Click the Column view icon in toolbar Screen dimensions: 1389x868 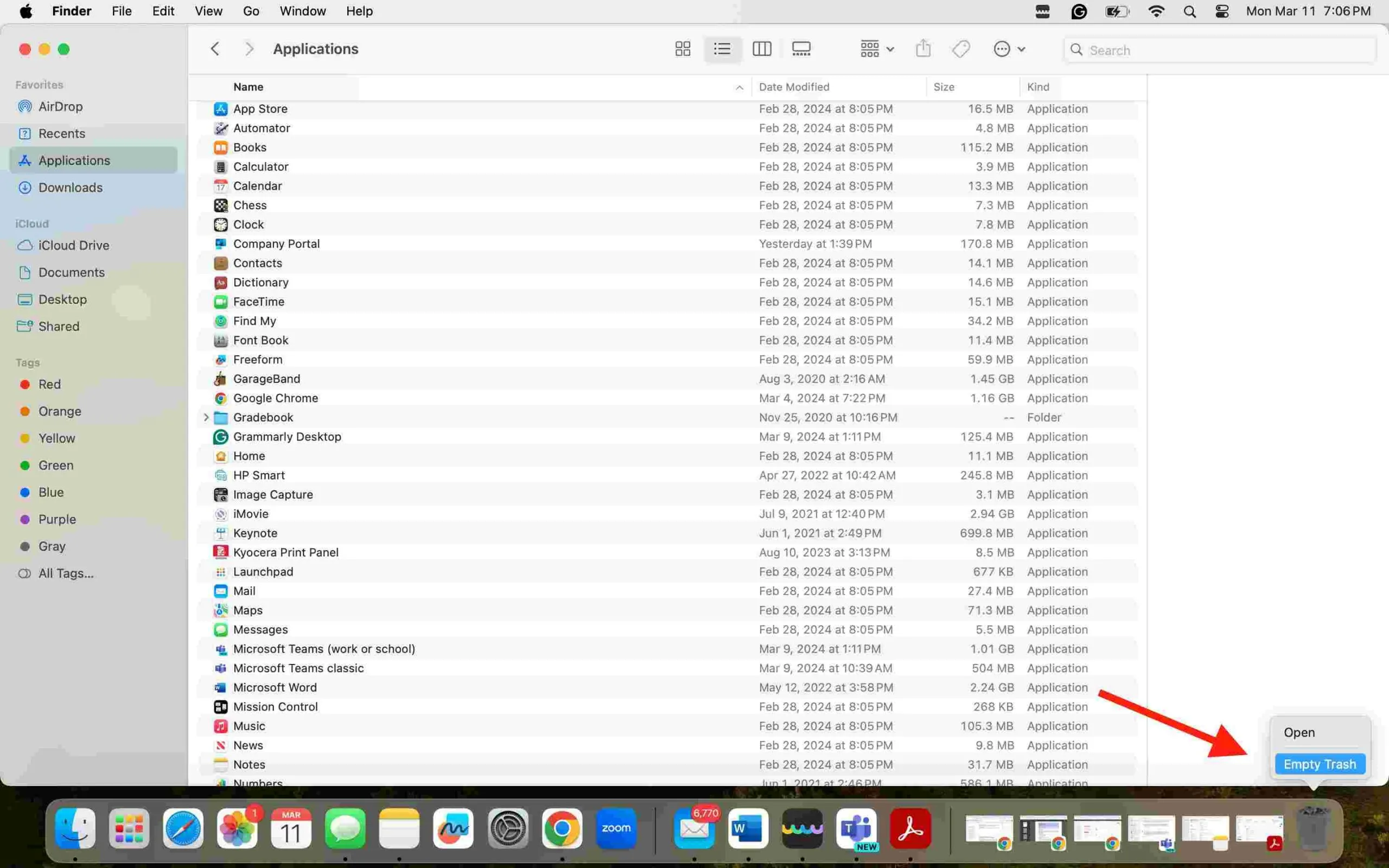click(x=762, y=49)
